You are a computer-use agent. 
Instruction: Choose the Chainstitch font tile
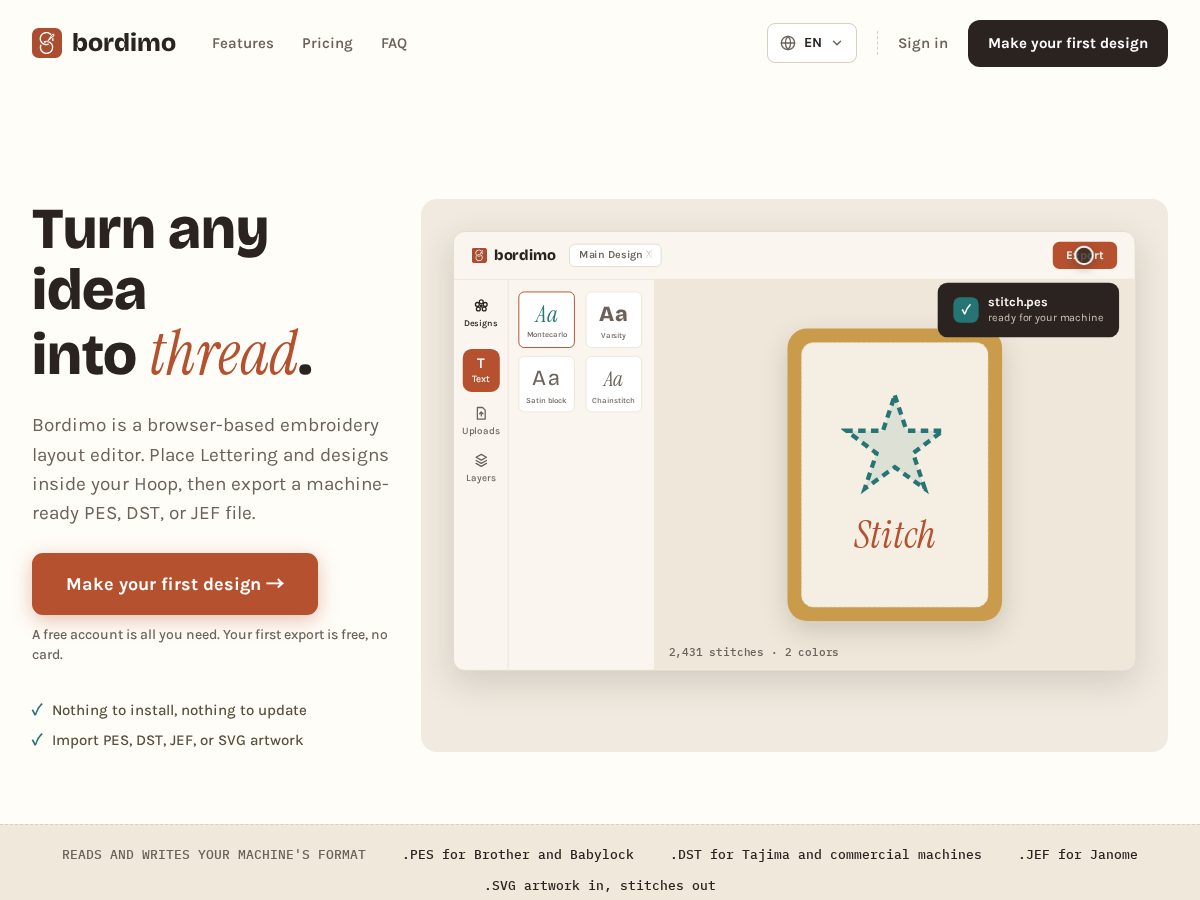(614, 384)
